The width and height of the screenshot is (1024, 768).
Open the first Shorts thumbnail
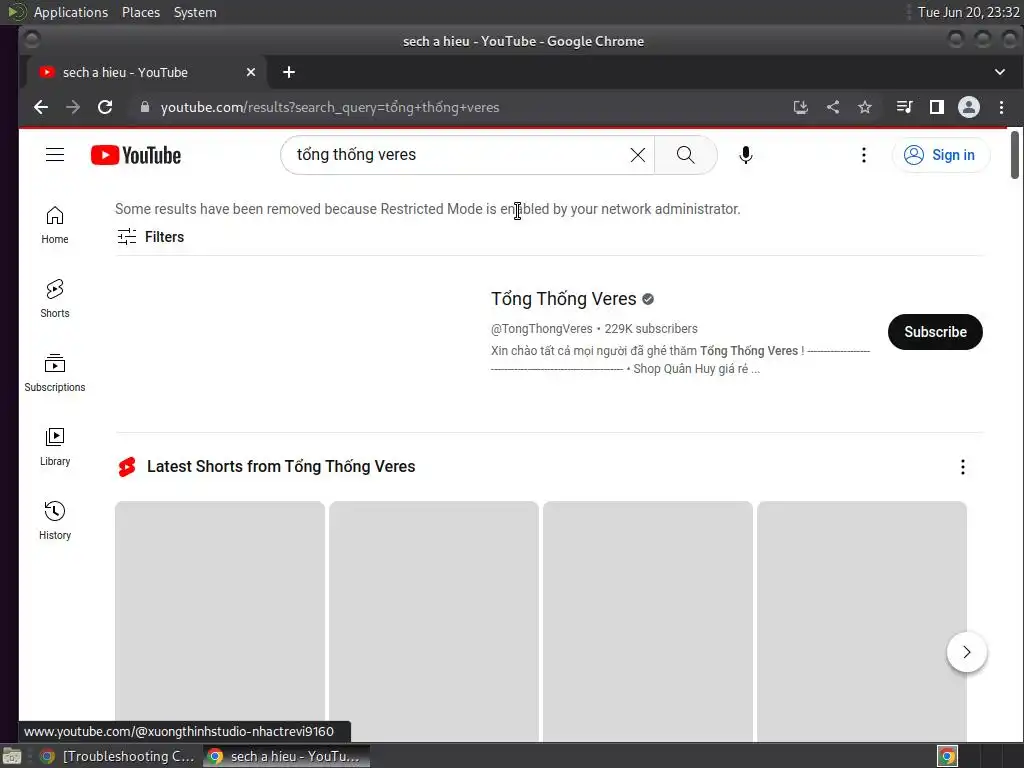pos(219,620)
